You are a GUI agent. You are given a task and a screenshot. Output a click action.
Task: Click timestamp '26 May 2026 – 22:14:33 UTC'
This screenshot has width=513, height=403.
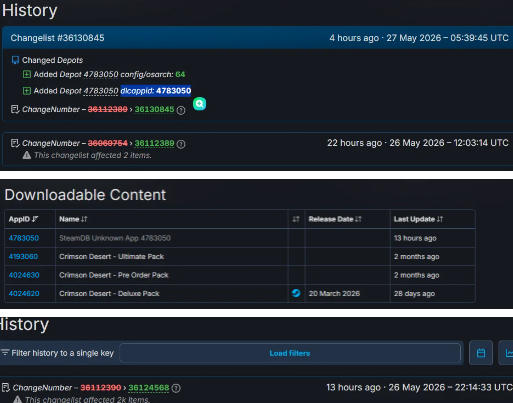pos(450,387)
